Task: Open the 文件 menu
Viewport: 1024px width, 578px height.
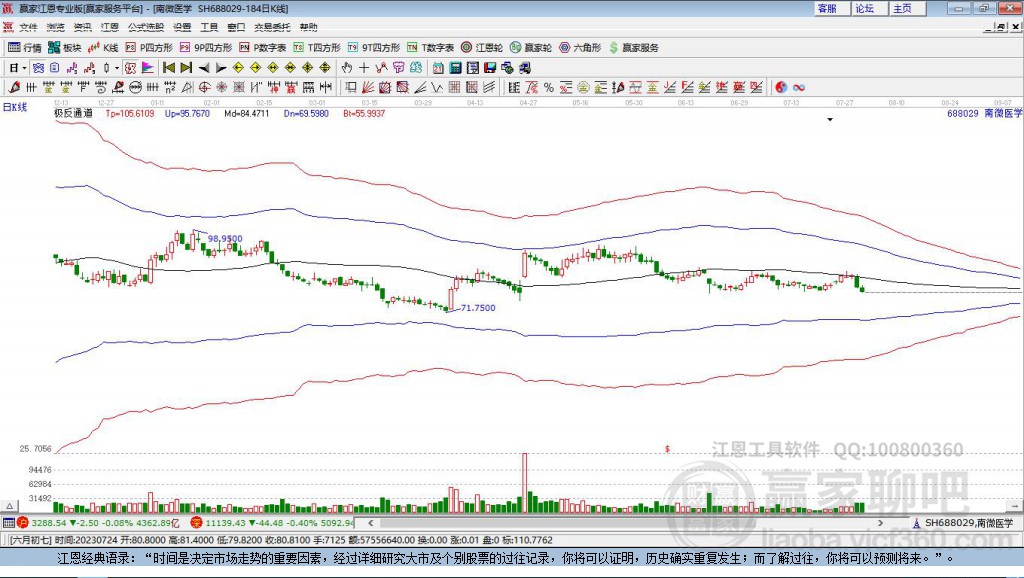Action: point(28,27)
